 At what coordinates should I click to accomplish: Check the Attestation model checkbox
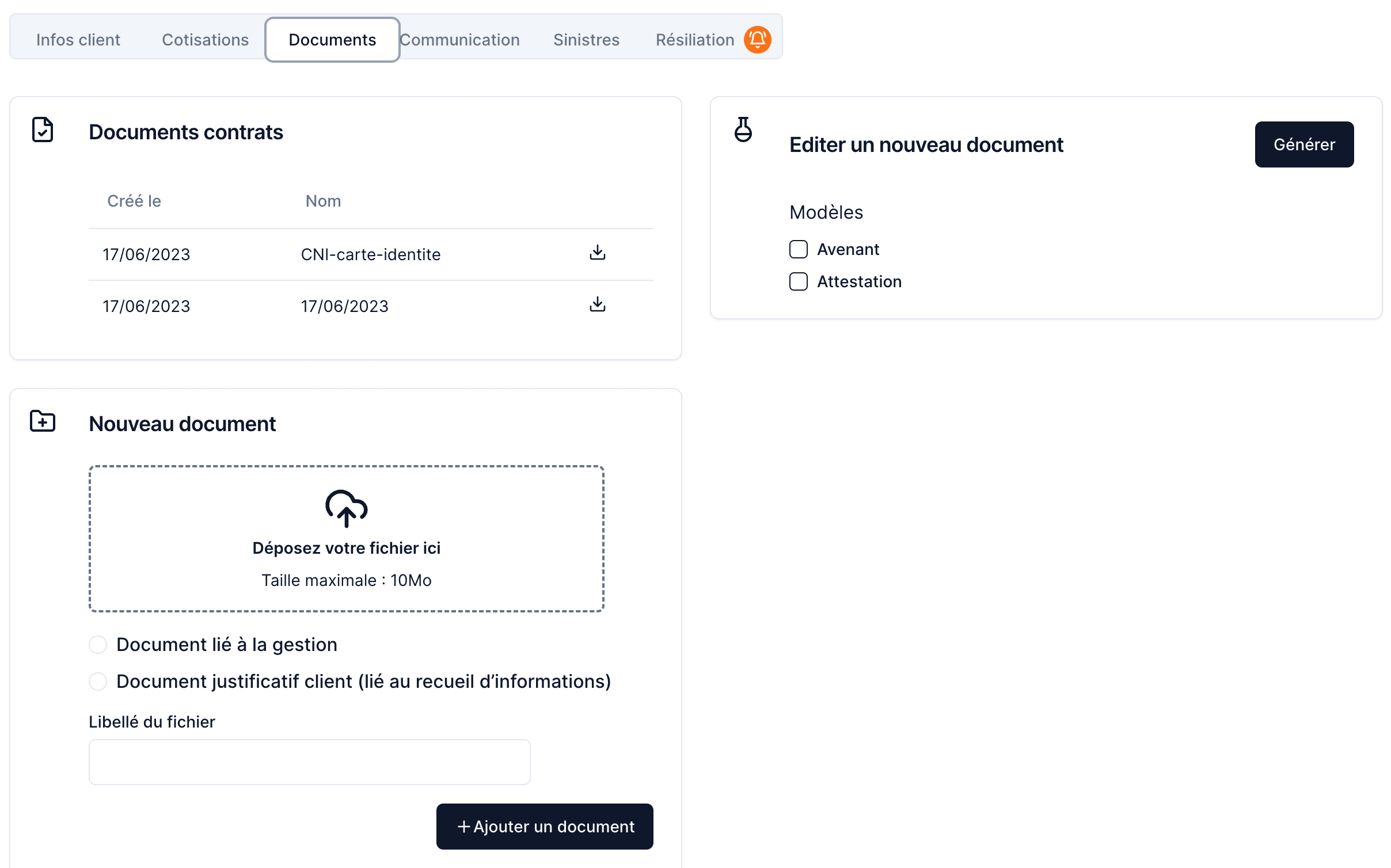click(x=798, y=281)
